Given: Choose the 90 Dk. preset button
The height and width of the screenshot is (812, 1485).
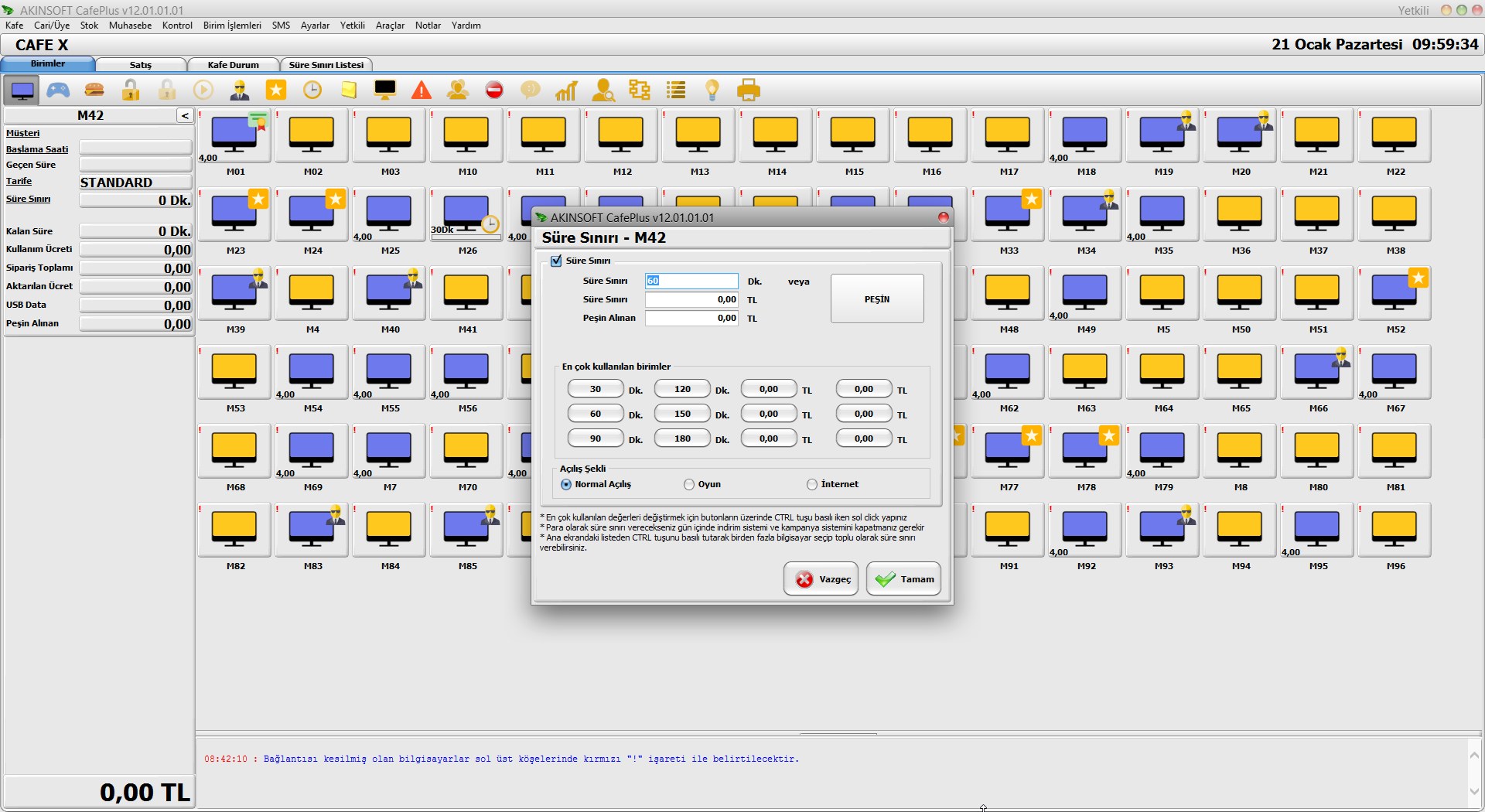Looking at the screenshot, I should click(596, 438).
